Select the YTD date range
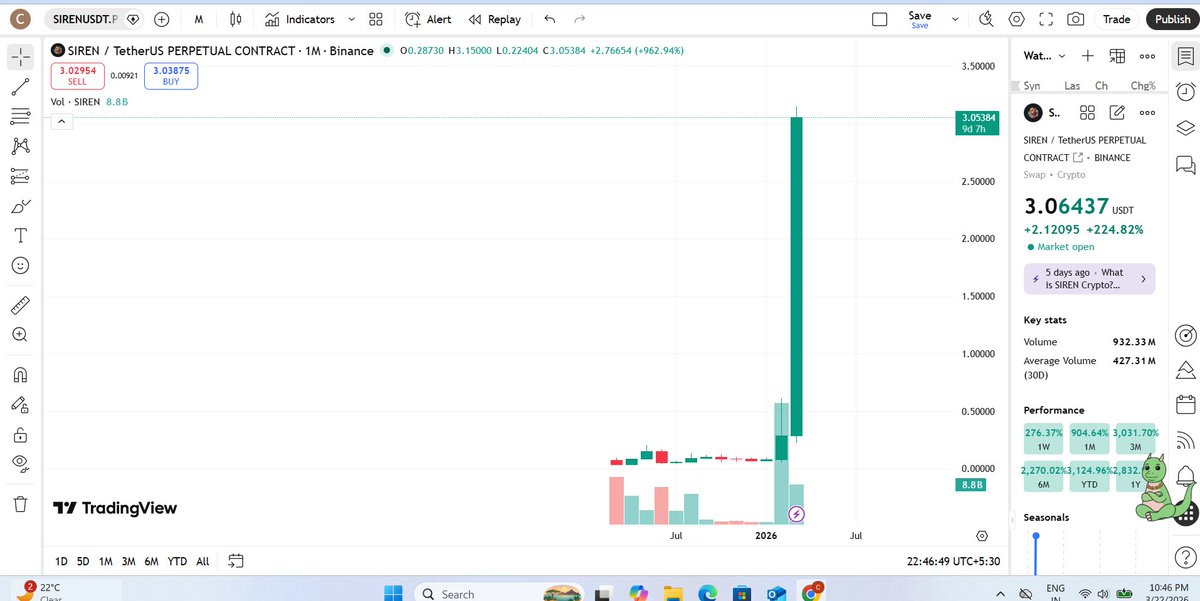Screen dimensions: 1200x601 click(x=177, y=561)
